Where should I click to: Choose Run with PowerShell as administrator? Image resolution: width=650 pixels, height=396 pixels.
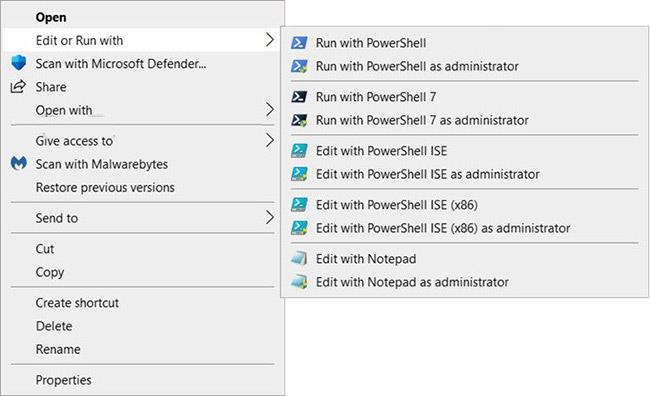tap(465, 66)
